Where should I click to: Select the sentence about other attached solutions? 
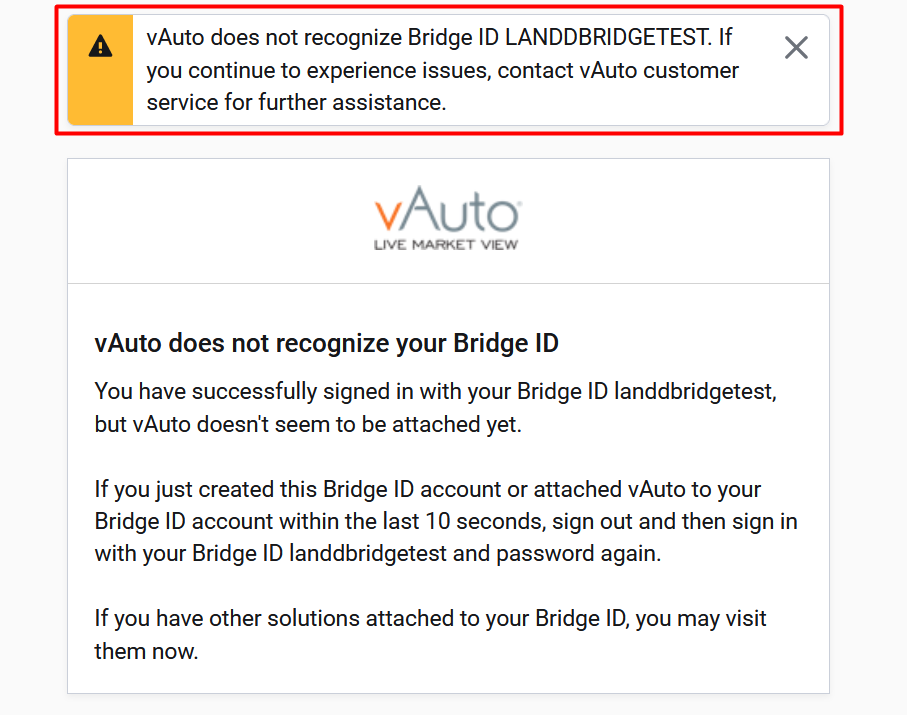tap(430, 634)
